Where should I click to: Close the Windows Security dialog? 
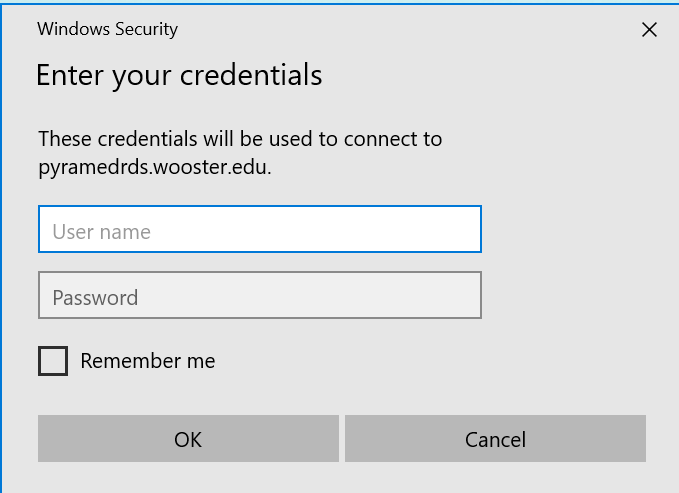(x=649, y=30)
